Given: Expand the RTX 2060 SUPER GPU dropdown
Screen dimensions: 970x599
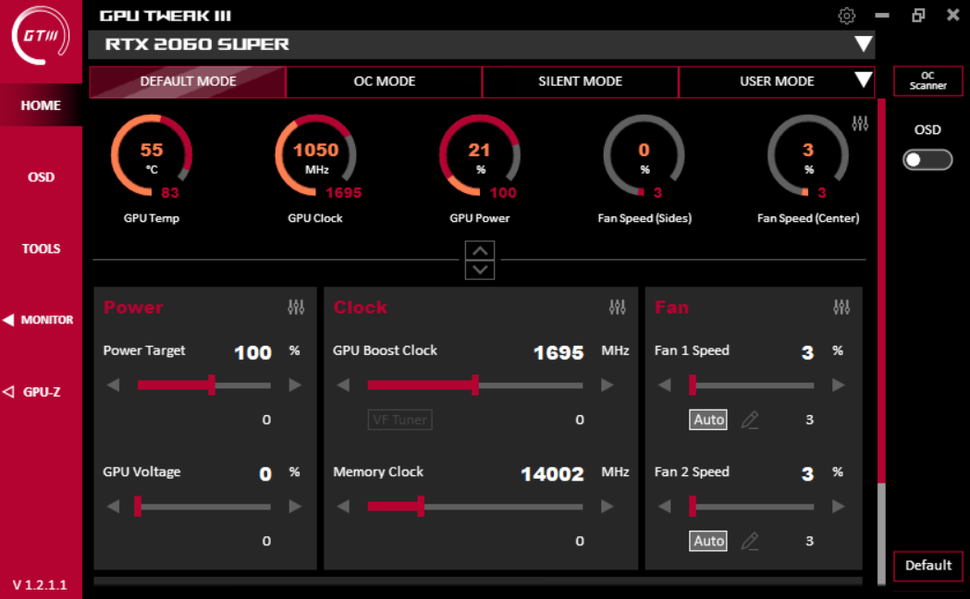Looking at the screenshot, I should pos(863,44).
